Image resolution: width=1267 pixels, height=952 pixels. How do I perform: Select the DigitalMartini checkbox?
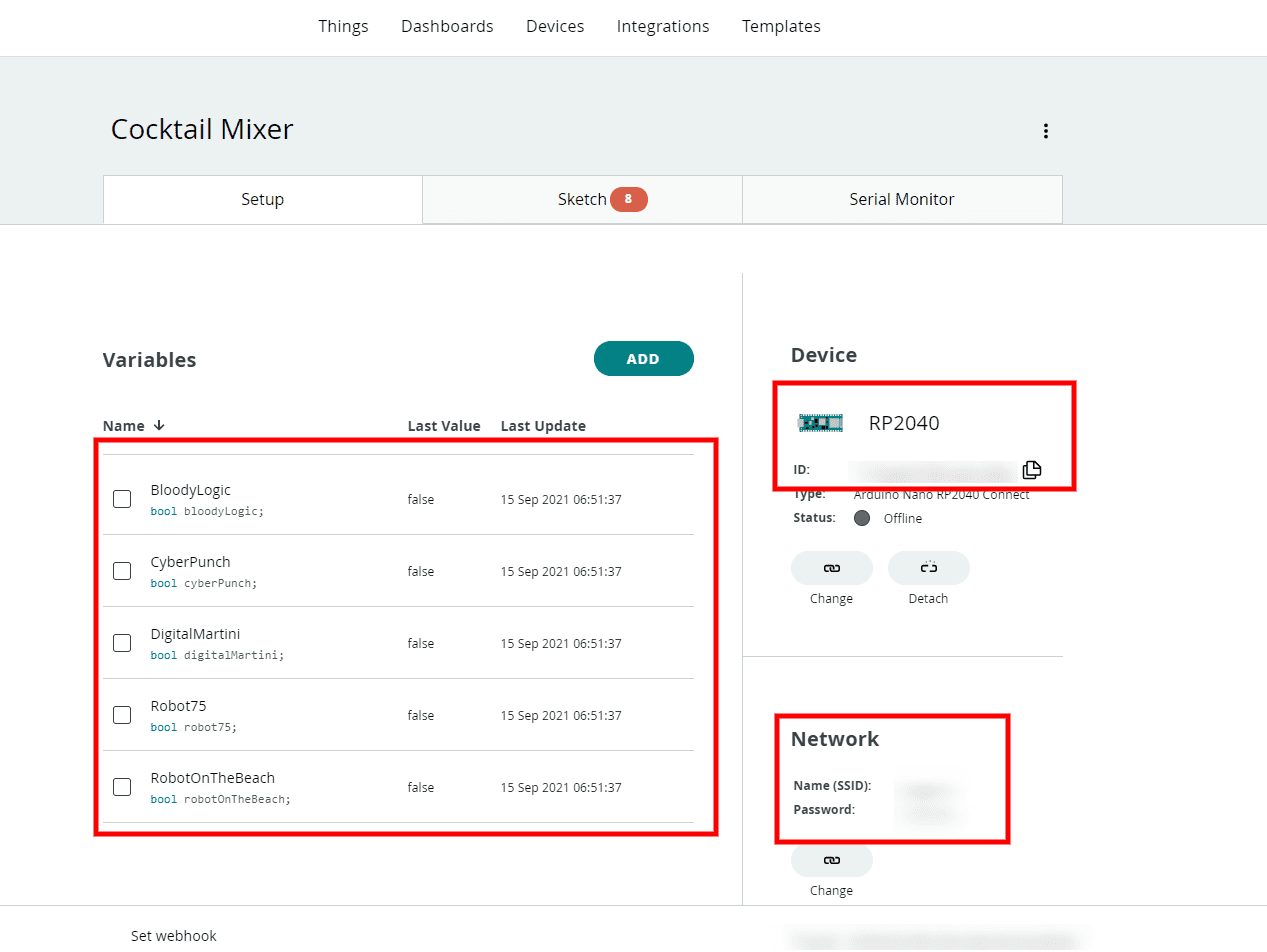122,643
